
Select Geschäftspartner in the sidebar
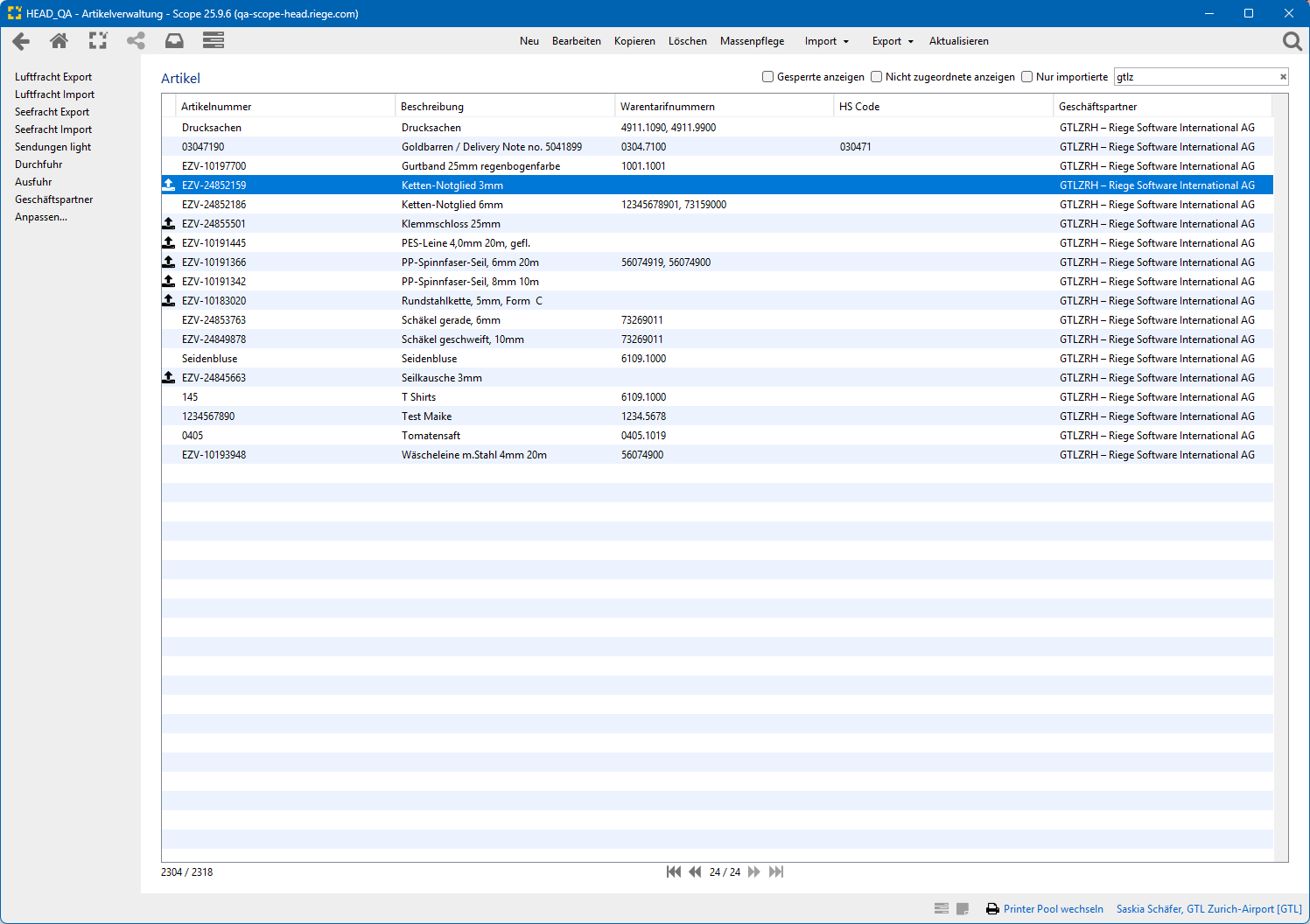53,199
